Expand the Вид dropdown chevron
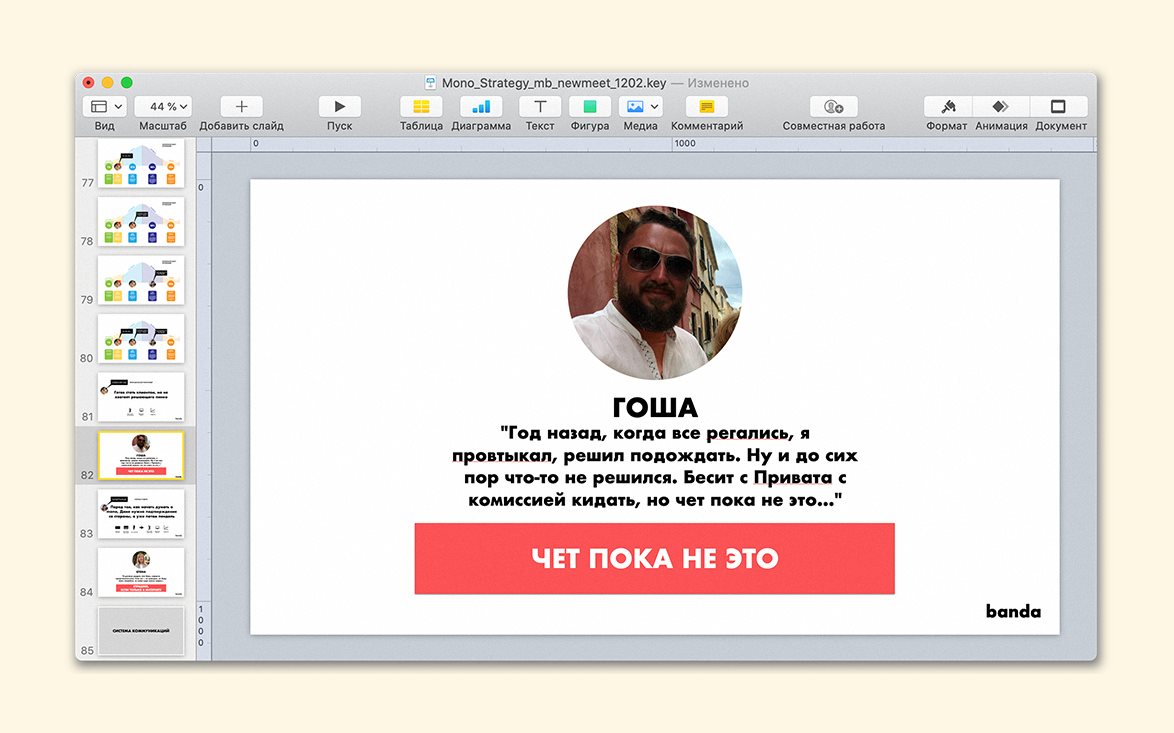Viewport: 1174px width, 733px height. 118,107
